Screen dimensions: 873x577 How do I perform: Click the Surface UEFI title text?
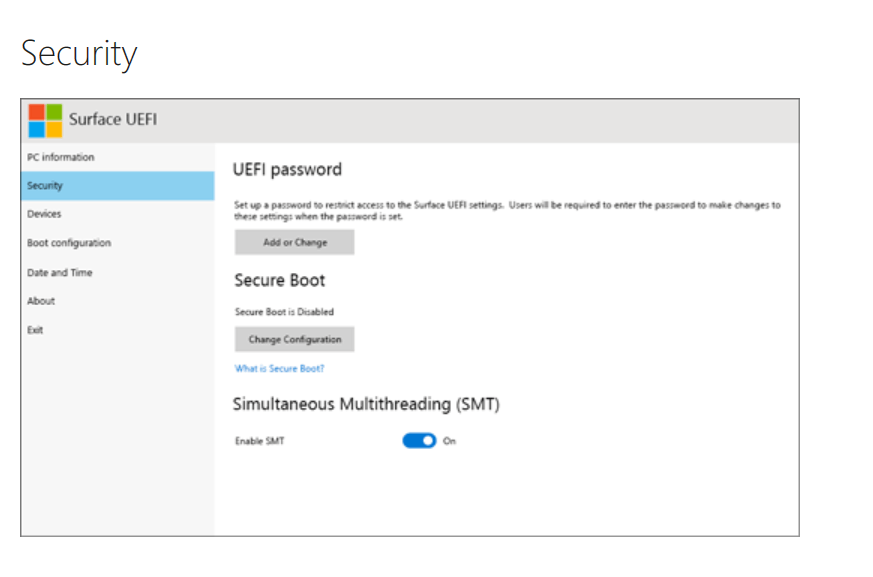pos(113,119)
